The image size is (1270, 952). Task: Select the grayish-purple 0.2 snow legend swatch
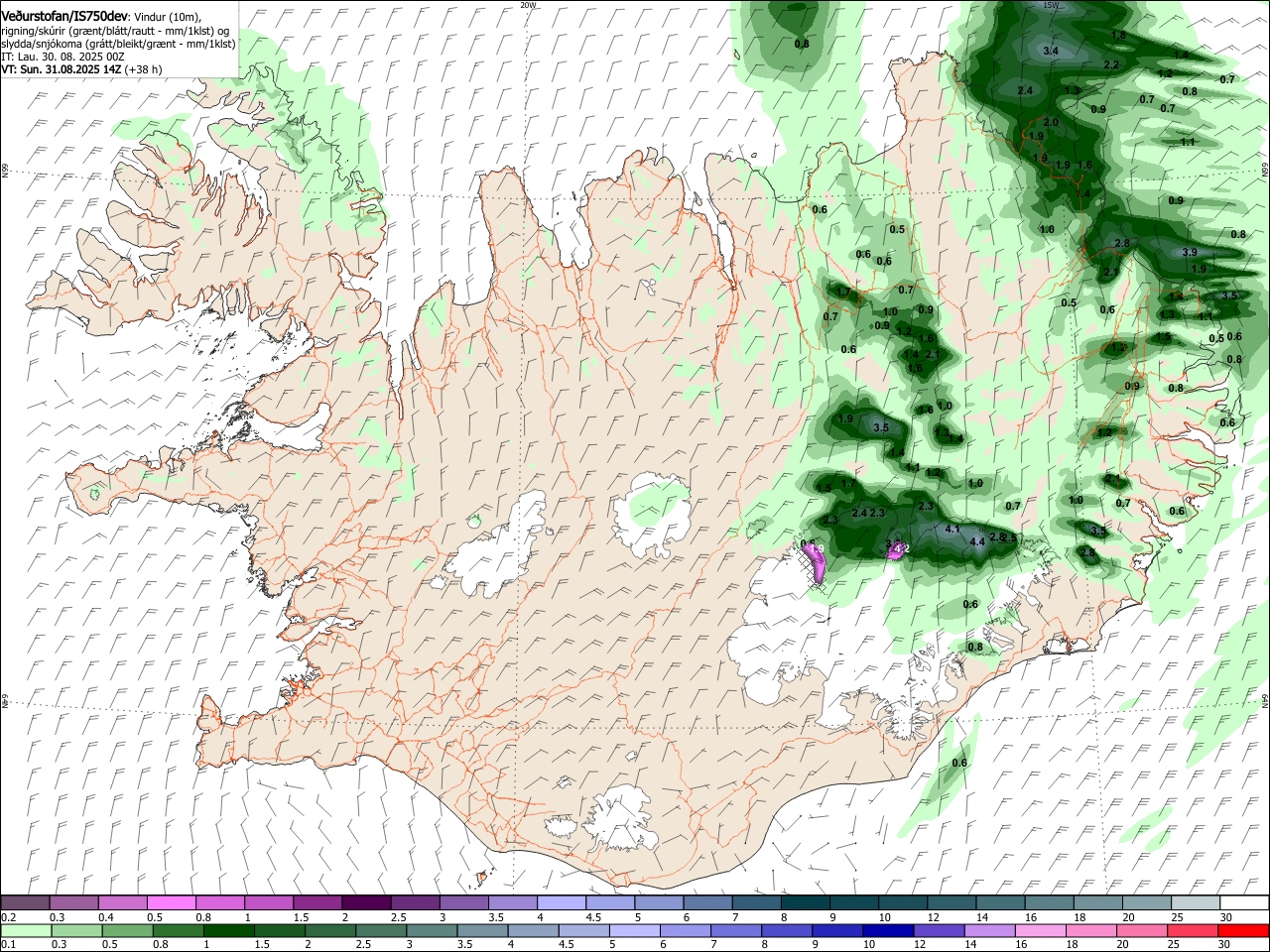pos(25,903)
